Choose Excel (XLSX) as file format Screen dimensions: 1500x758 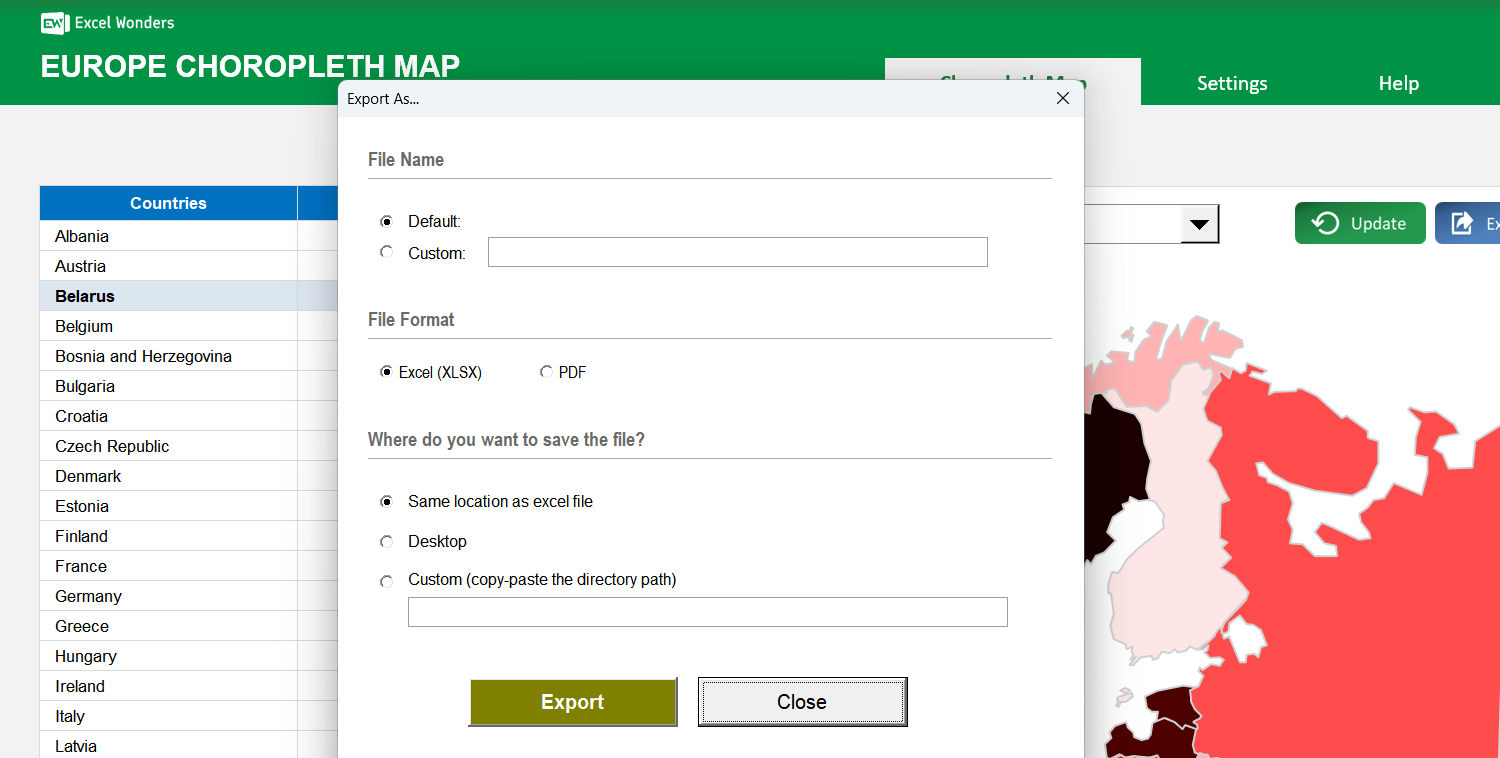tap(386, 371)
